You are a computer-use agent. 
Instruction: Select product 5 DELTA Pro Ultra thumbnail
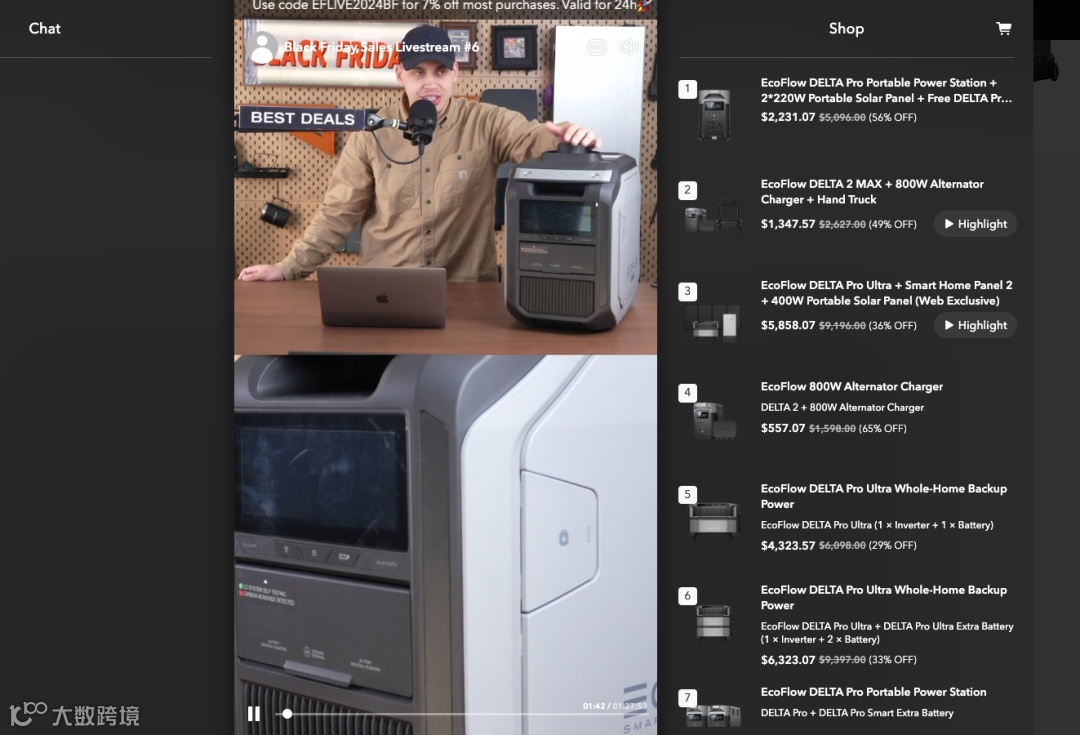[x=714, y=520]
